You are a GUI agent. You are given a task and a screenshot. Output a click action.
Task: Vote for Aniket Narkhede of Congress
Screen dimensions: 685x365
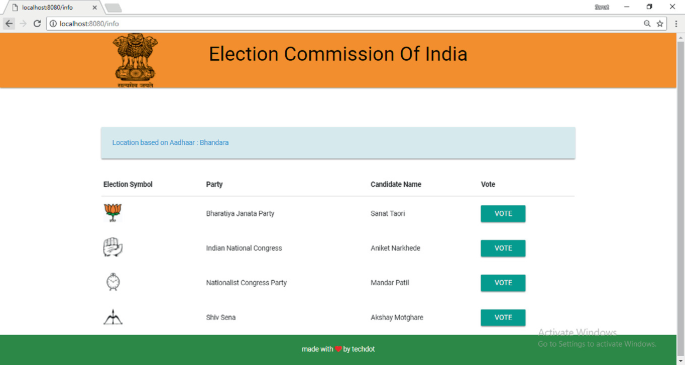click(x=503, y=248)
